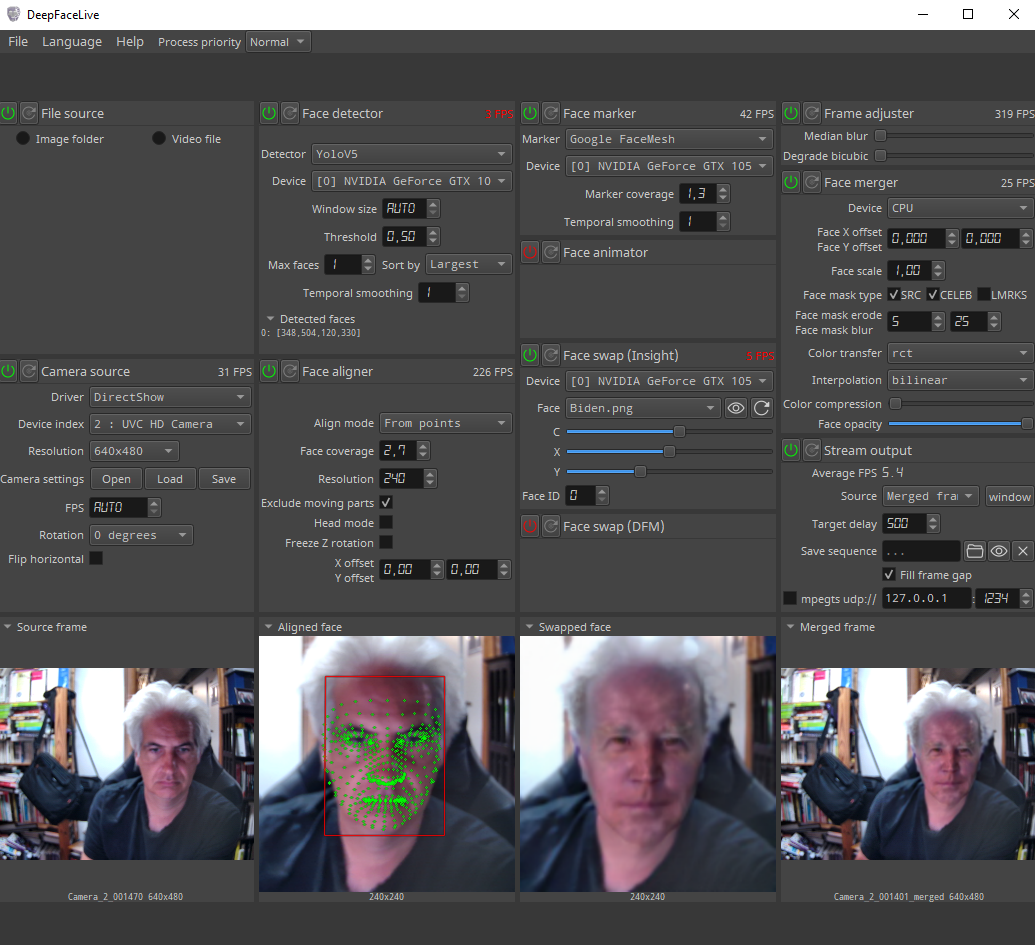The image size is (1035, 945).
Task: Open the Detector YoloV5 dropdown
Action: (x=411, y=154)
